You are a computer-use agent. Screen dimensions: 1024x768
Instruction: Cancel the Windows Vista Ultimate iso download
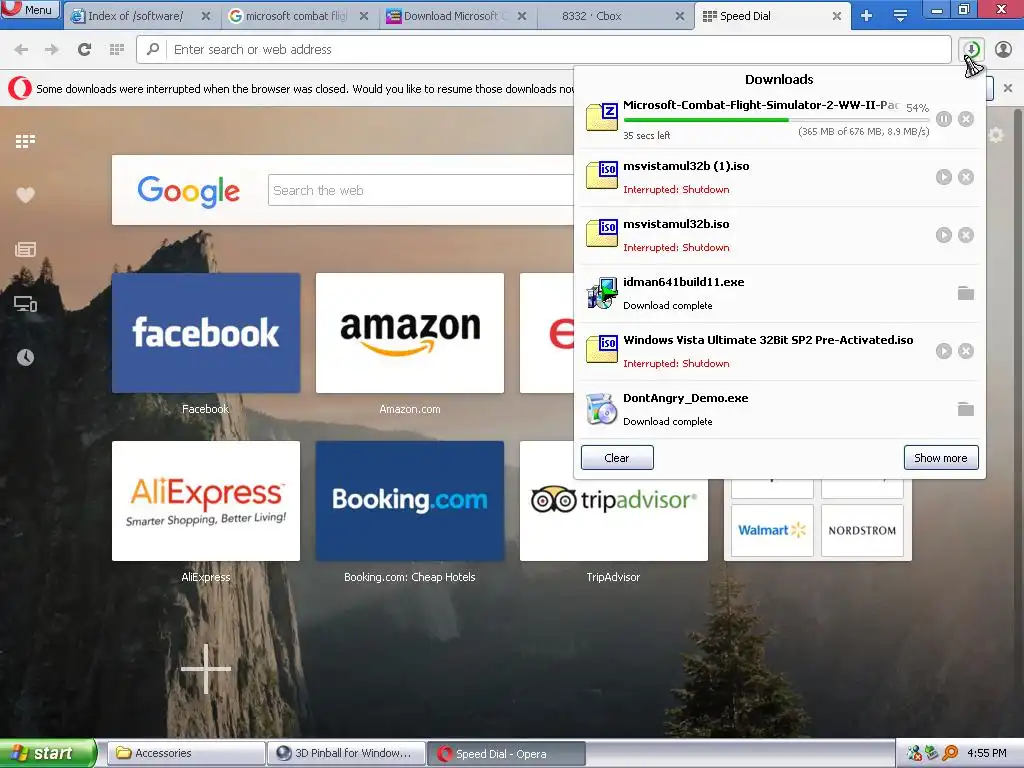[966, 351]
